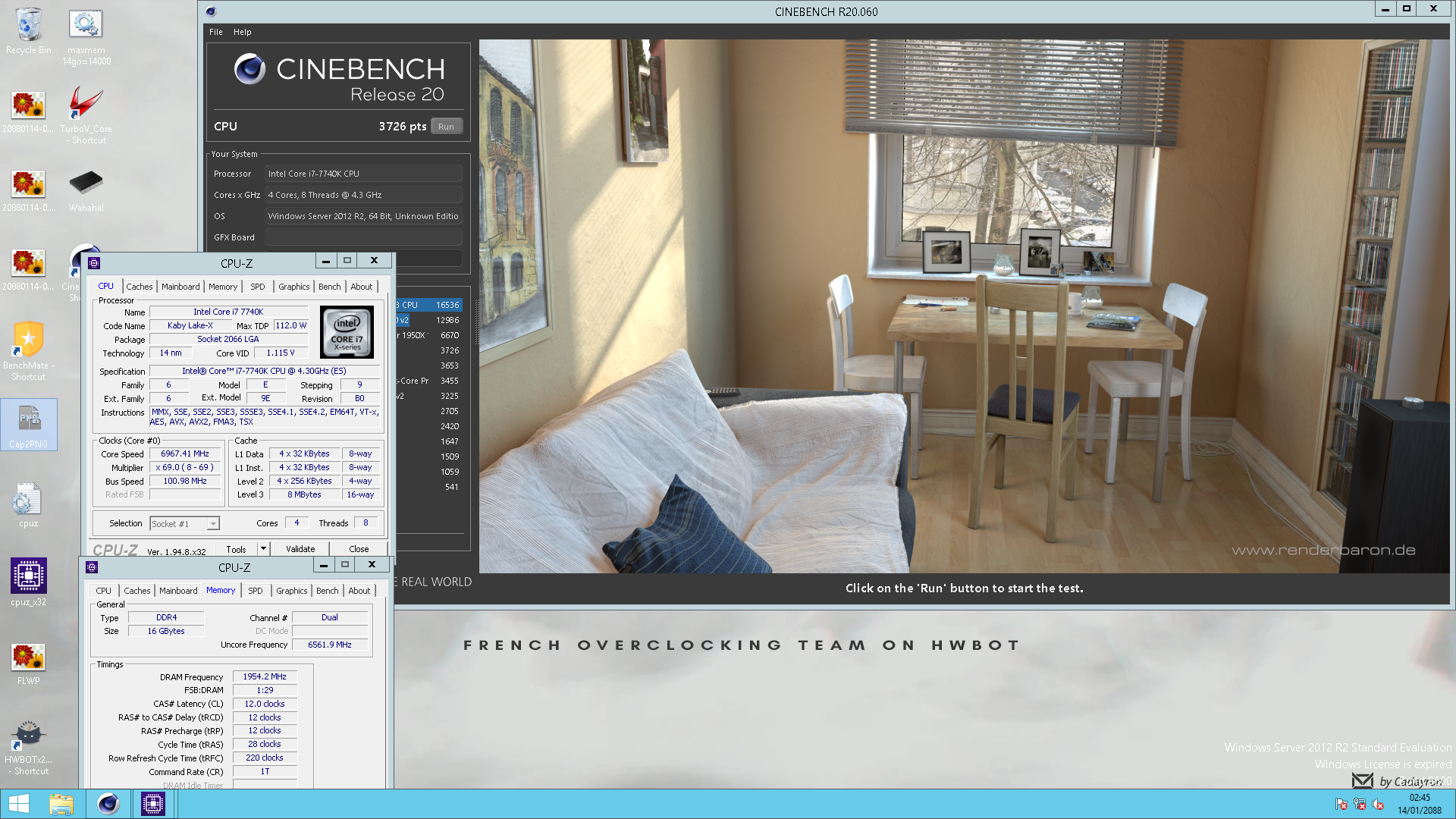Click the Core Speed 6967.41 MHz value
1456x819 pixels.
(x=185, y=453)
